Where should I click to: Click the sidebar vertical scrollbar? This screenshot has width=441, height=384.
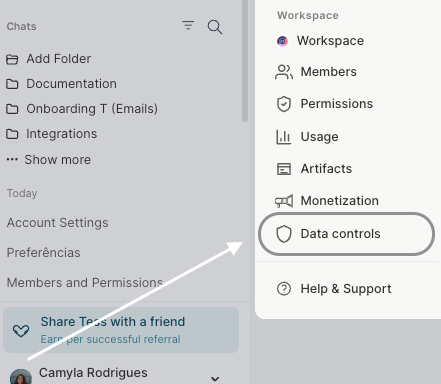point(245,60)
